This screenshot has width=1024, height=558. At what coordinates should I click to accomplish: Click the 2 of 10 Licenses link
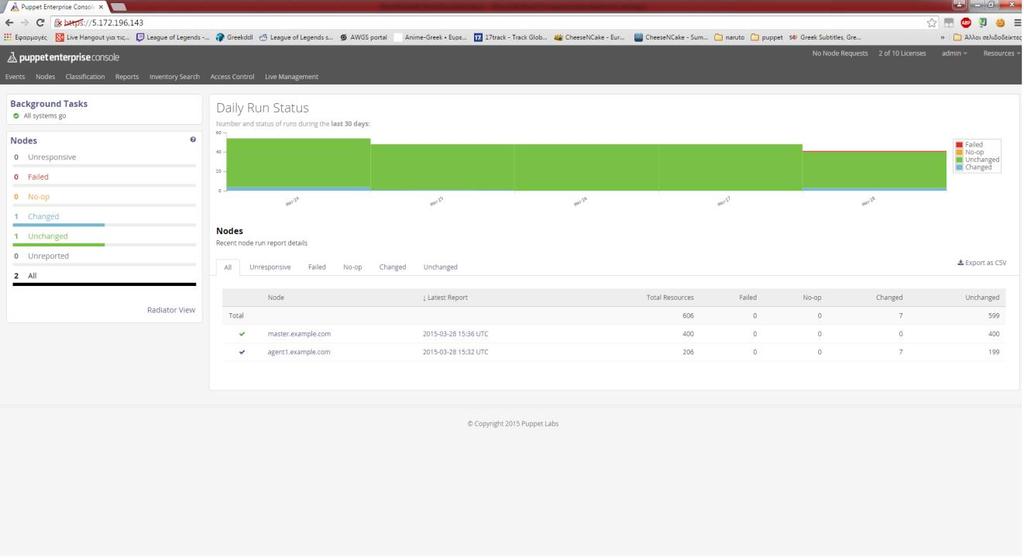tap(902, 54)
